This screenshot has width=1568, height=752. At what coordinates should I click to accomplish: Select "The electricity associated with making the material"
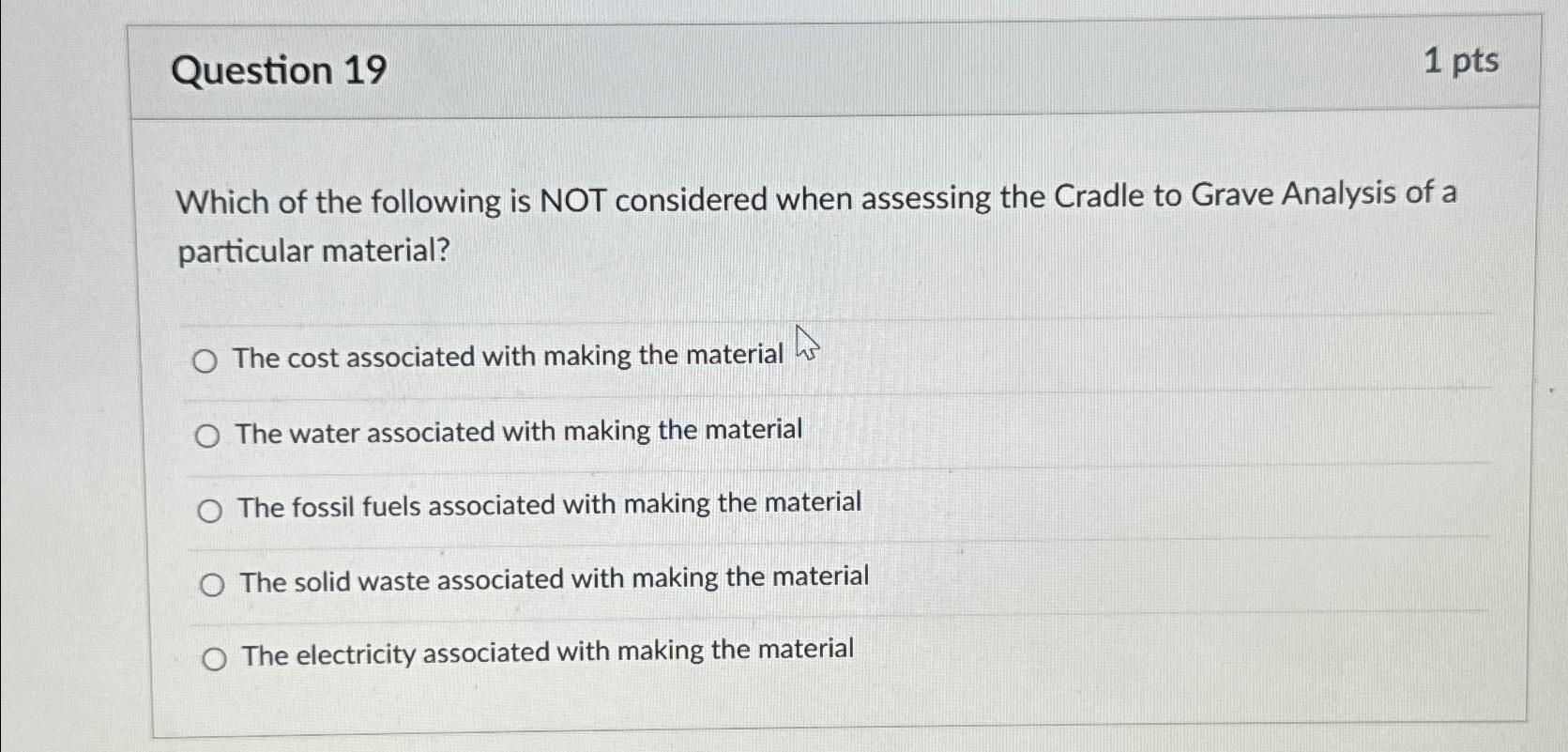point(217,658)
